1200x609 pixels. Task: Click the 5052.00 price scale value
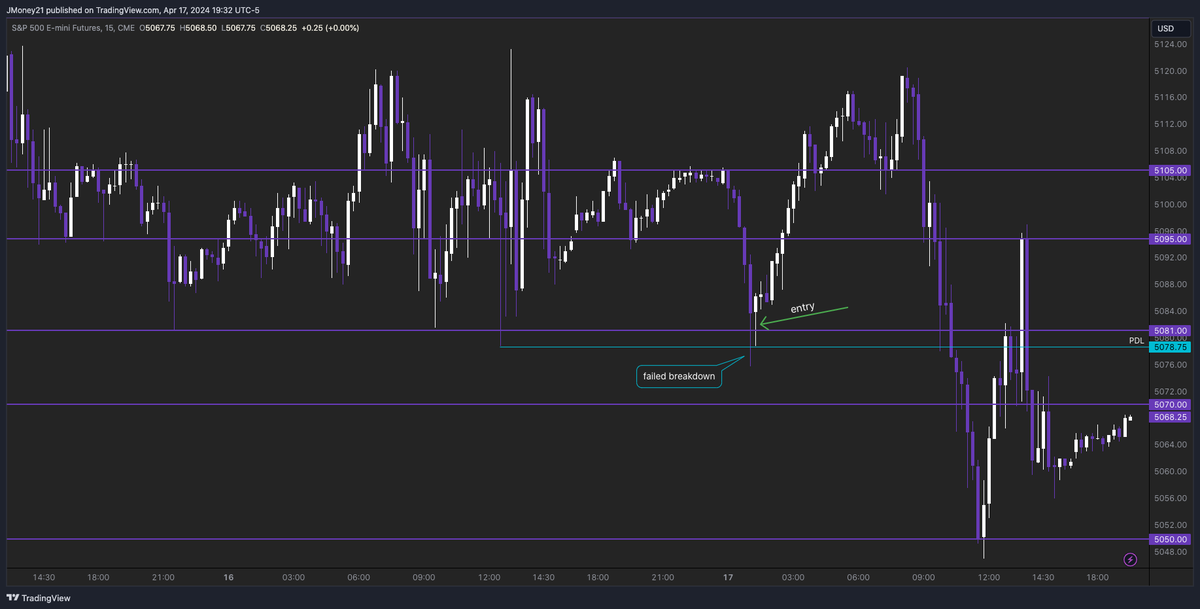coord(1169,524)
